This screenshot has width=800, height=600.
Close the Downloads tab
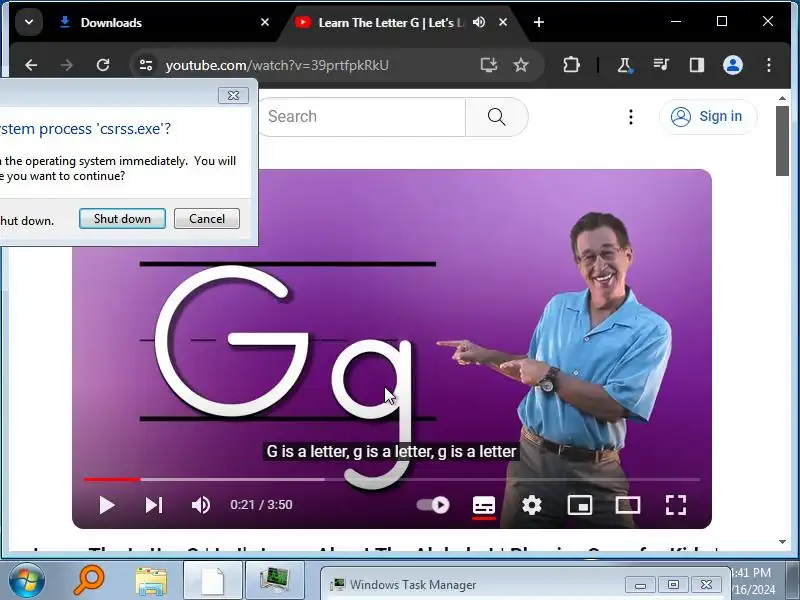coord(265,22)
